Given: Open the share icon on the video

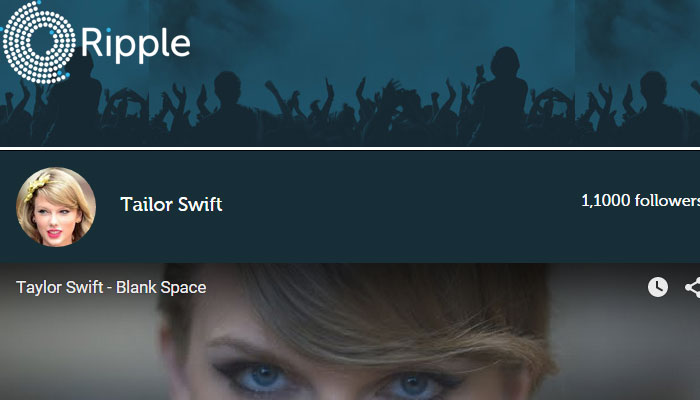Looking at the screenshot, I should tap(693, 288).
